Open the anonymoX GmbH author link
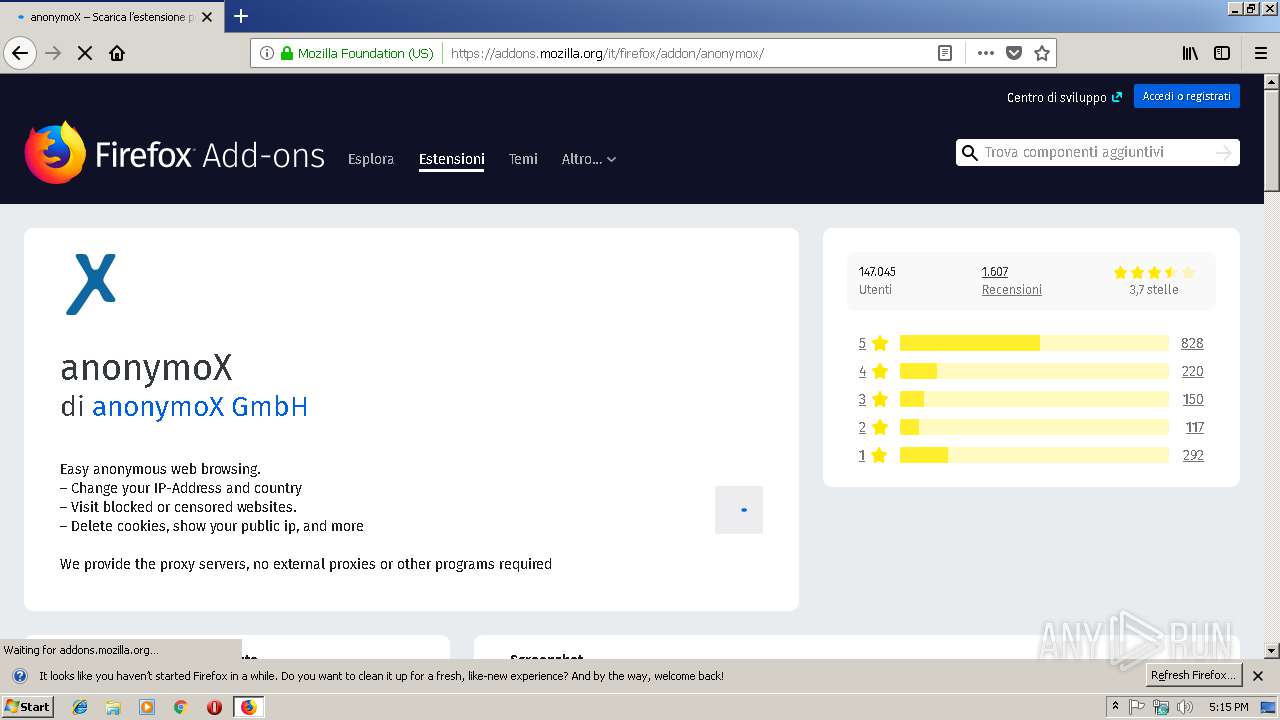The height and width of the screenshot is (720, 1280). click(200, 407)
